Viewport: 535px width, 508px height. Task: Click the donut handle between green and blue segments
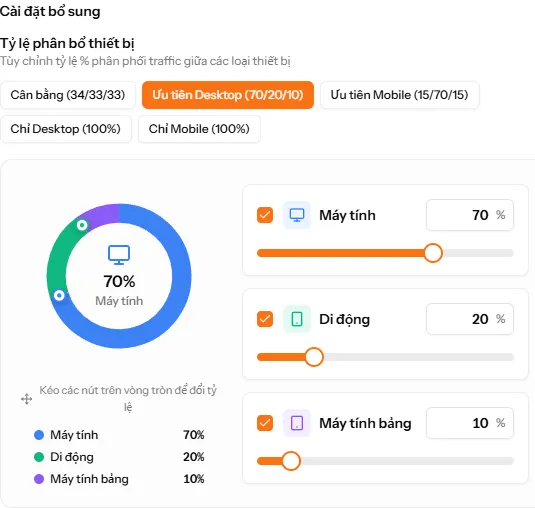click(x=59, y=295)
